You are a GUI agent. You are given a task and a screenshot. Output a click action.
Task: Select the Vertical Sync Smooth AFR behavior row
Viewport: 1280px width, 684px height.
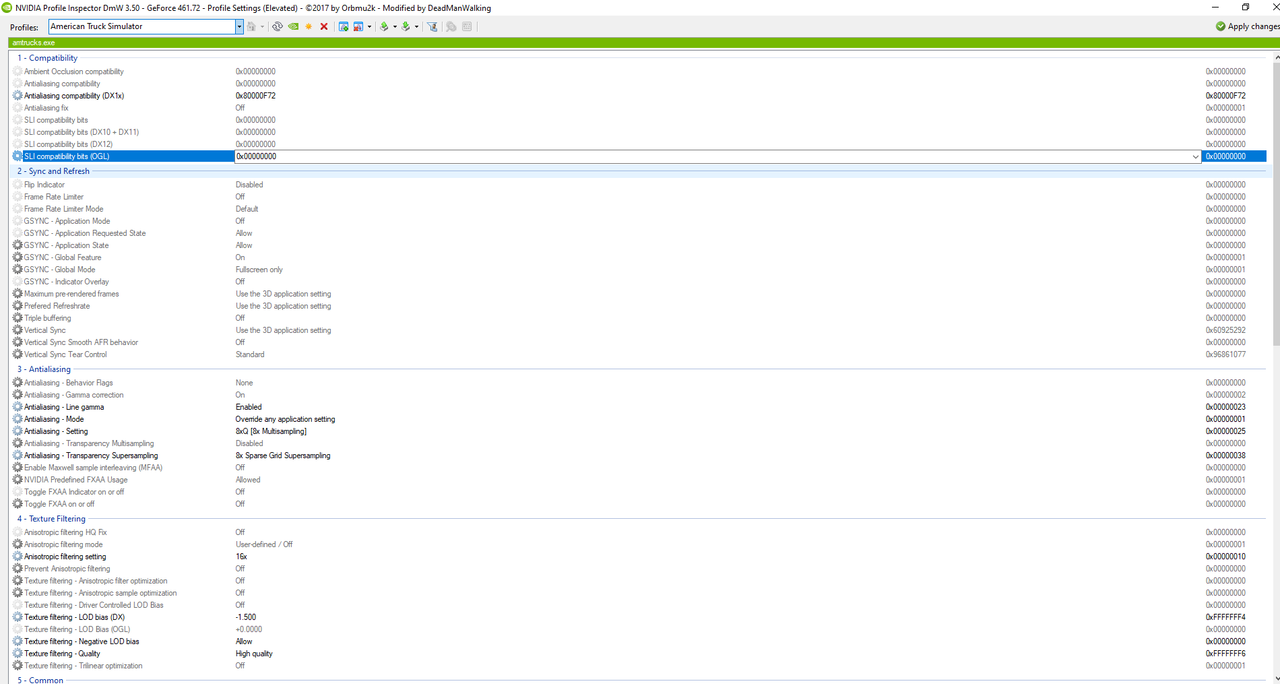tap(640, 342)
